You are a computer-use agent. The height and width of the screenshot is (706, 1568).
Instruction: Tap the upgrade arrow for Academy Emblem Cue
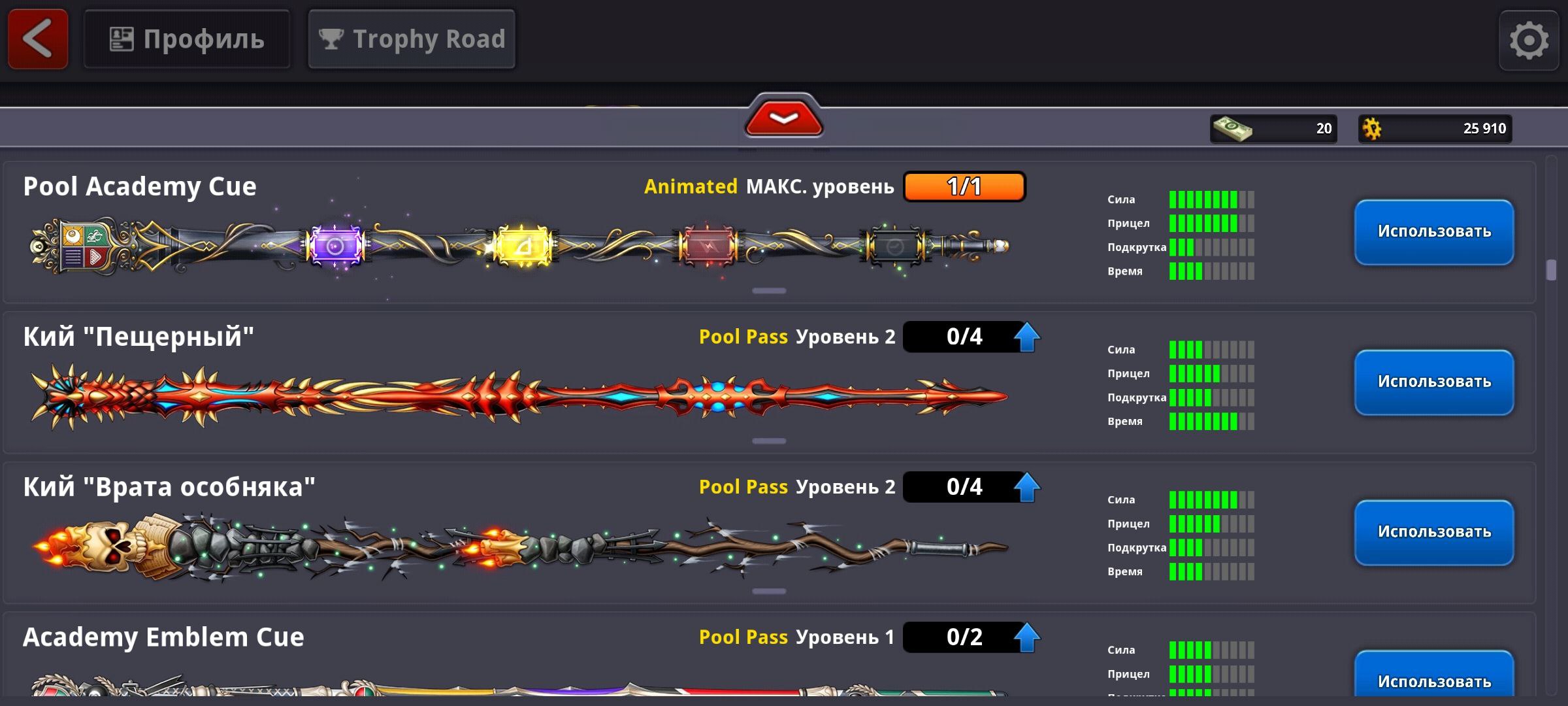pyautogui.click(x=1026, y=637)
